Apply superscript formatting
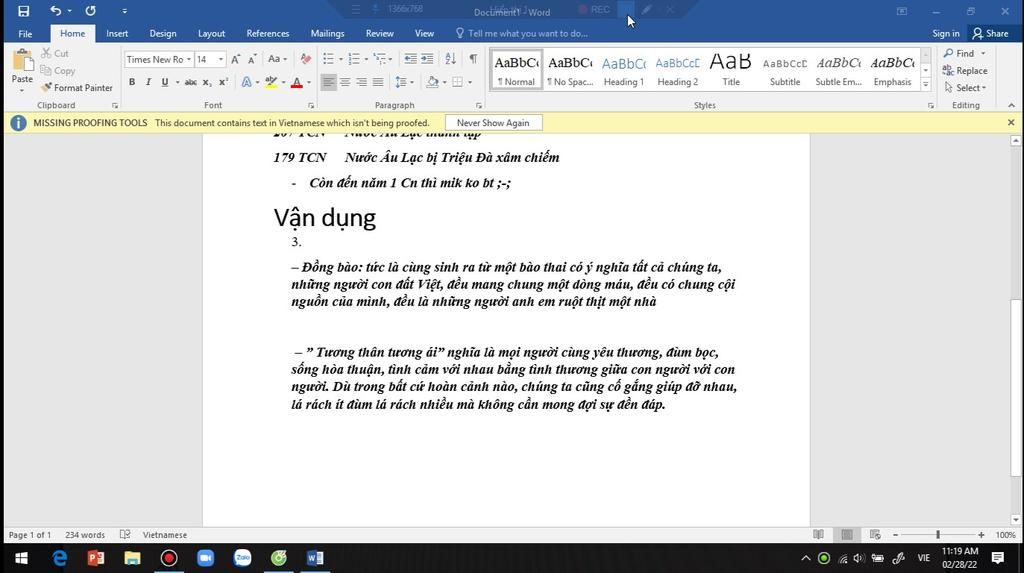The height and width of the screenshot is (573, 1024). 223,82
